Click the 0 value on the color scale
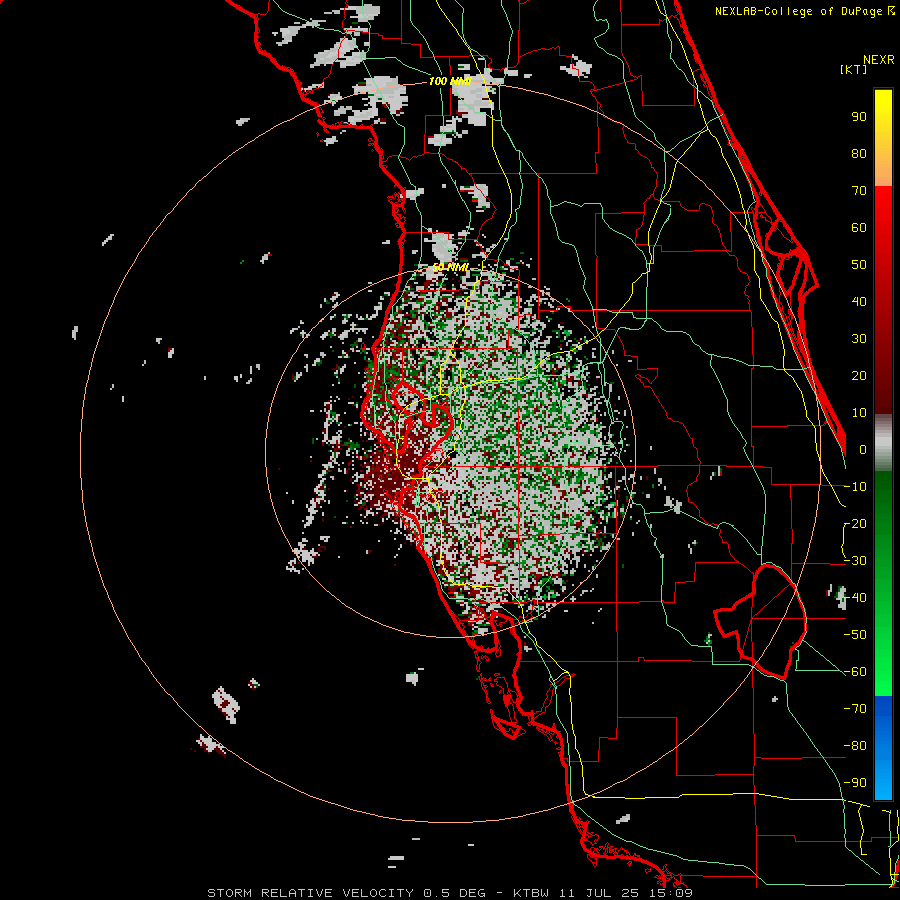This screenshot has width=900, height=900. coord(862,450)
